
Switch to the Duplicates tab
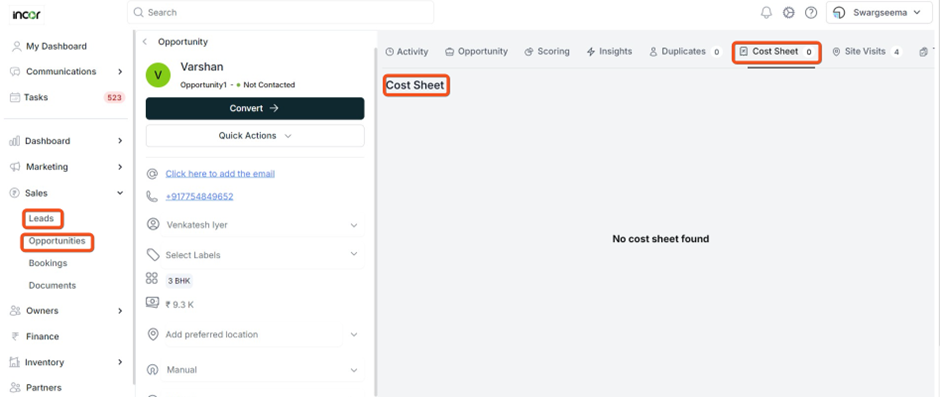(685, 52)
